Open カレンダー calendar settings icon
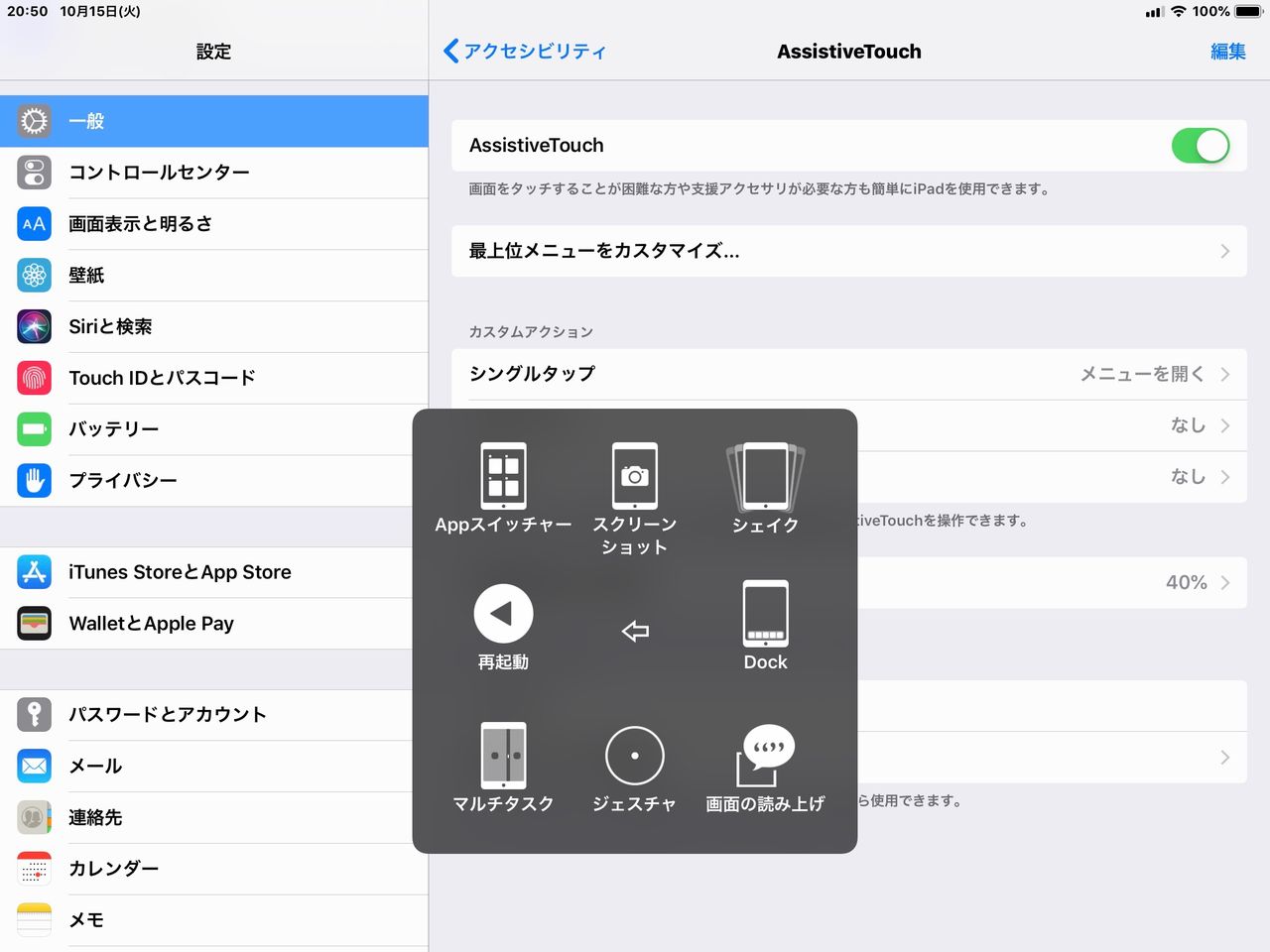Screen dimensions: 1270x952 point(35,869)
